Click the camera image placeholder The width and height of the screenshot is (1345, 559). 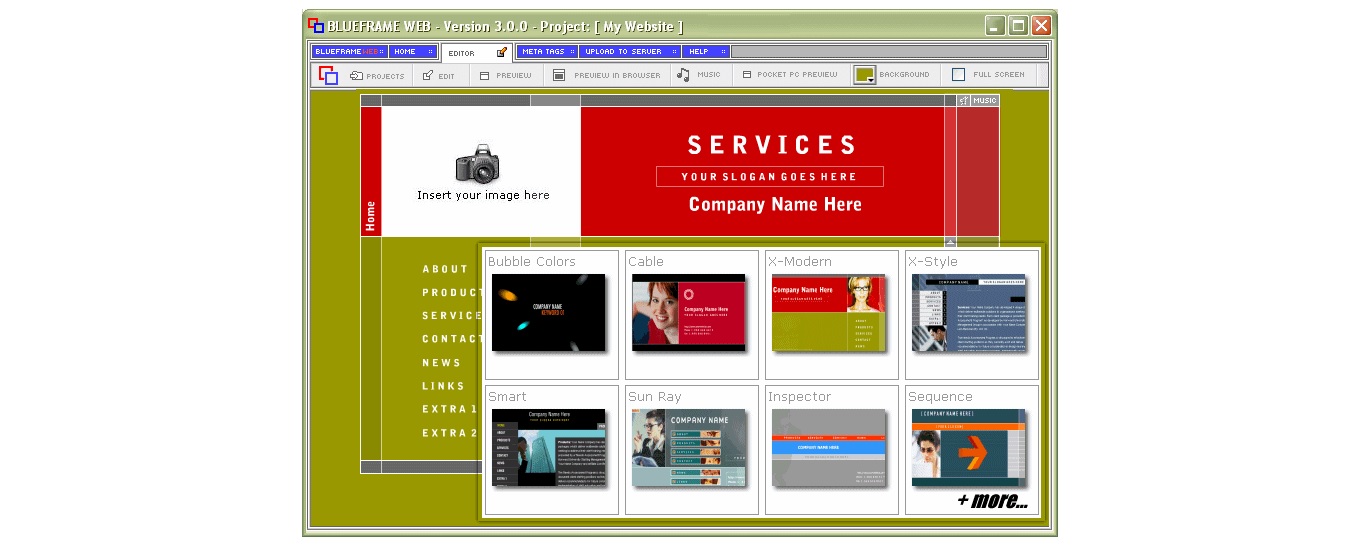tap(478, 164)
